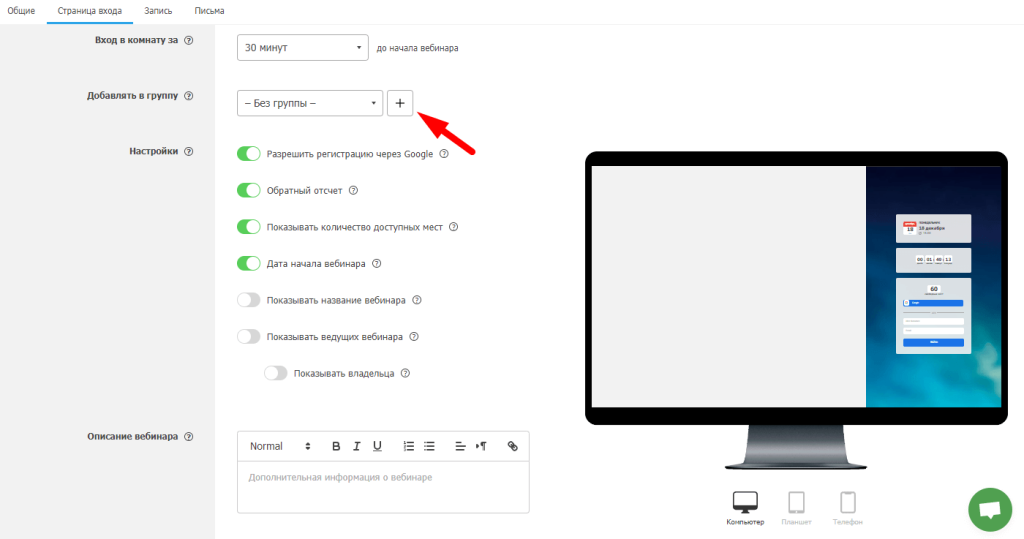1024x539 pixels.
Task: Enable Показывать владельца switch
Action: (x=276, y=373)
